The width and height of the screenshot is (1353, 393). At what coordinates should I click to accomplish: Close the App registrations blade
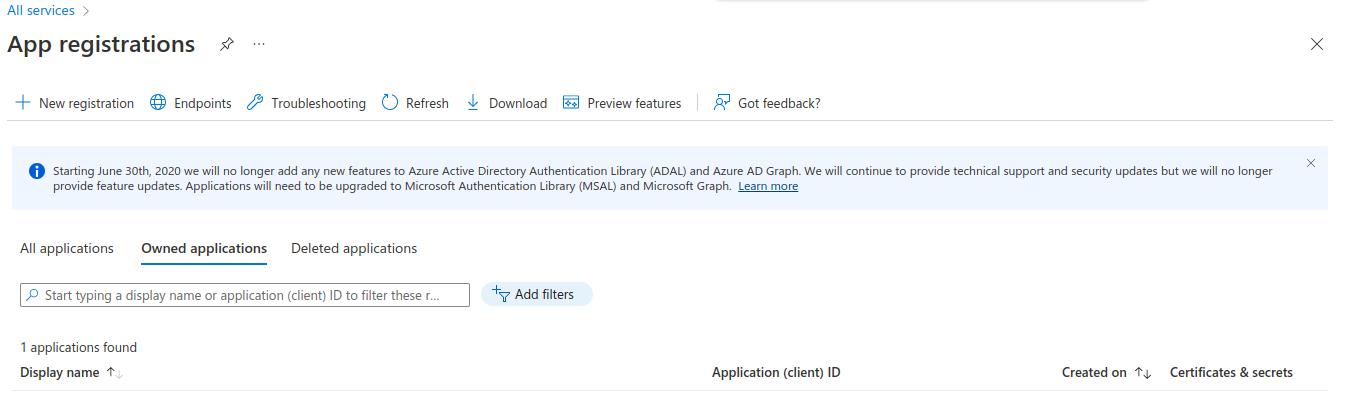(x=1317, y=44)
